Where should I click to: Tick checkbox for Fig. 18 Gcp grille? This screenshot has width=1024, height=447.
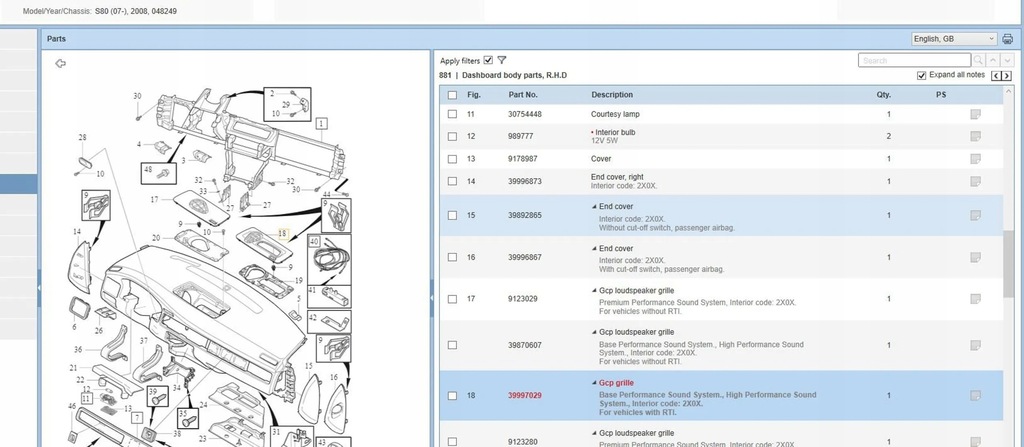453,395
